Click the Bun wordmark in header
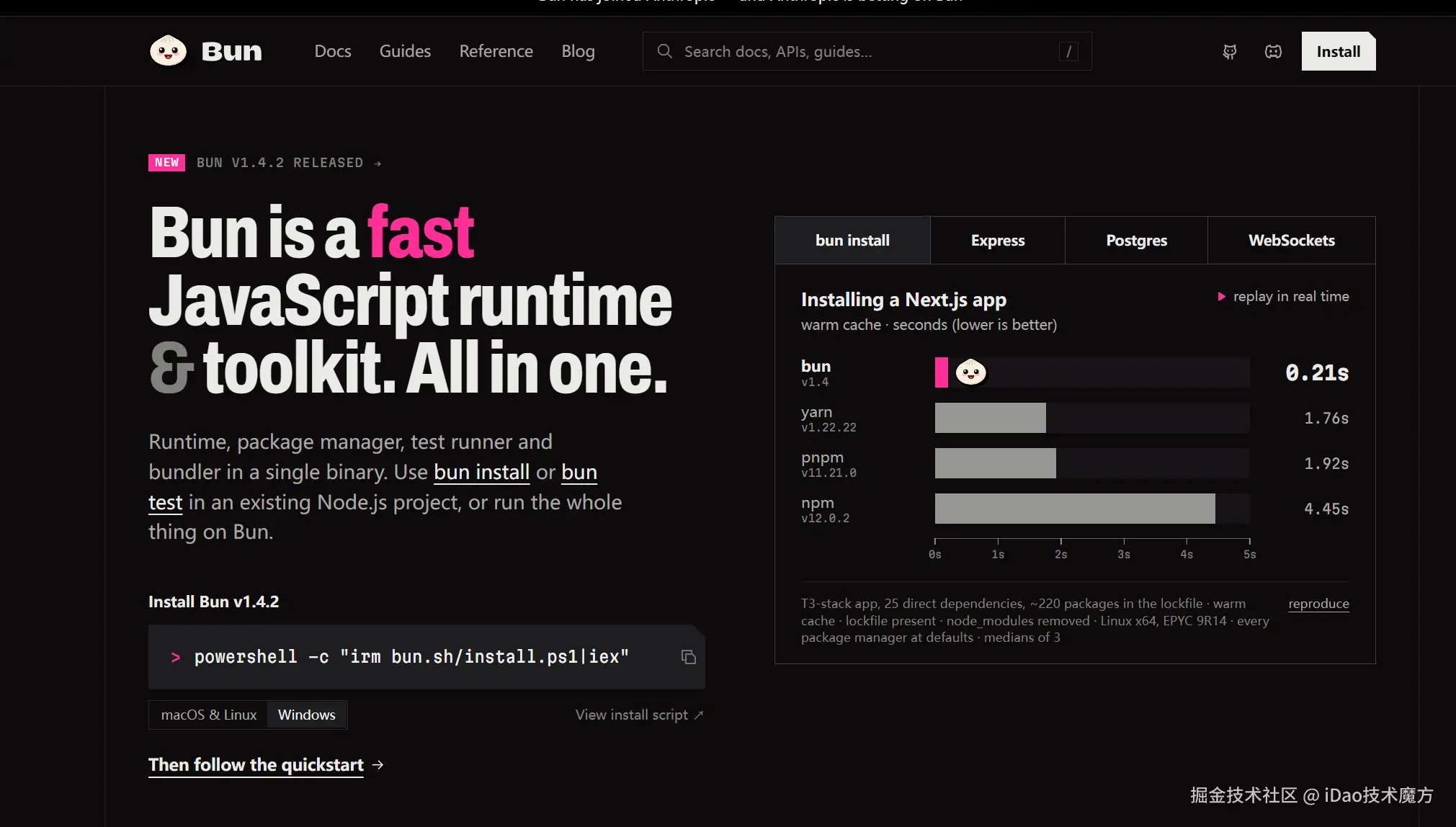Viewport: 1456px width, 827px height. click(x=232, y=51)
